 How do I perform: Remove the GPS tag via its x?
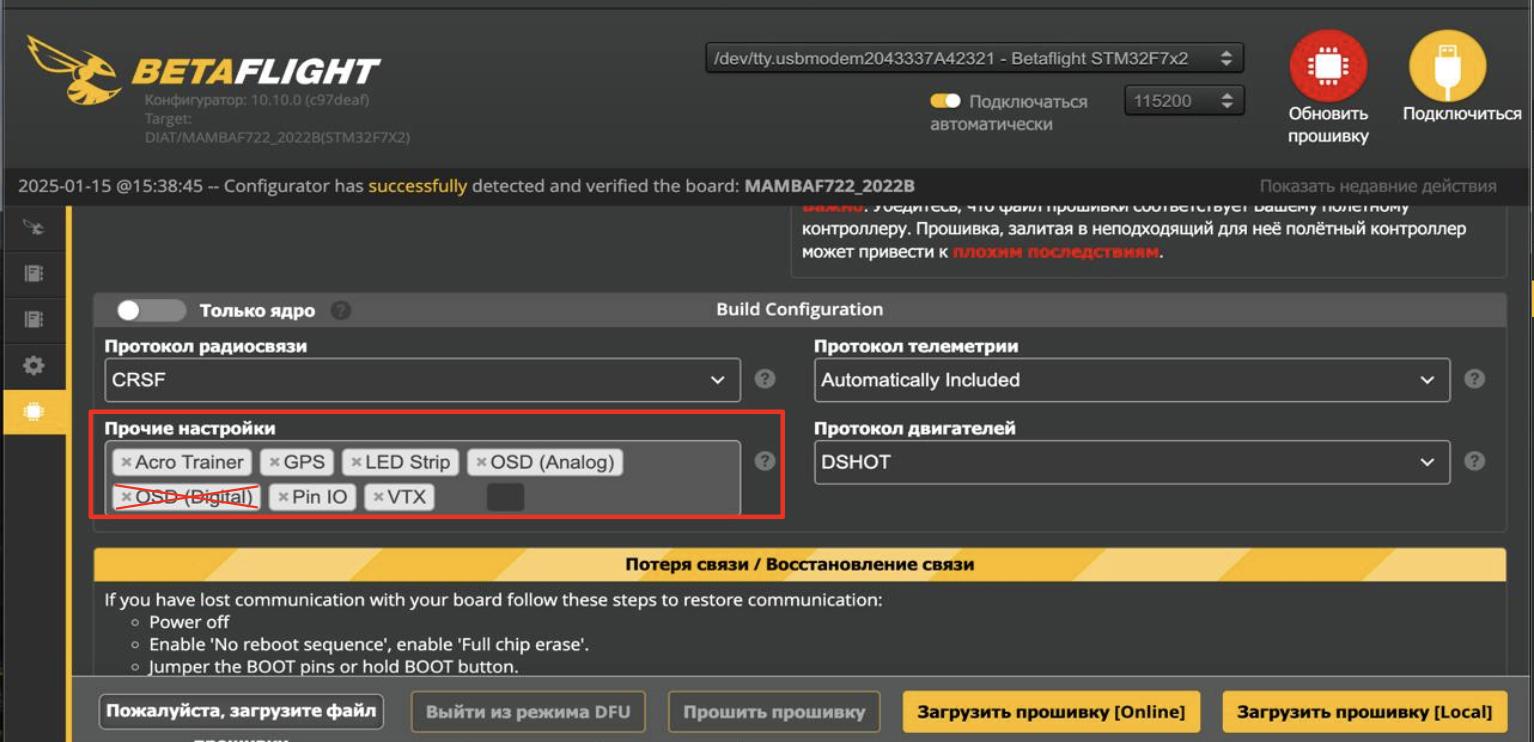[x=274, y=462]
